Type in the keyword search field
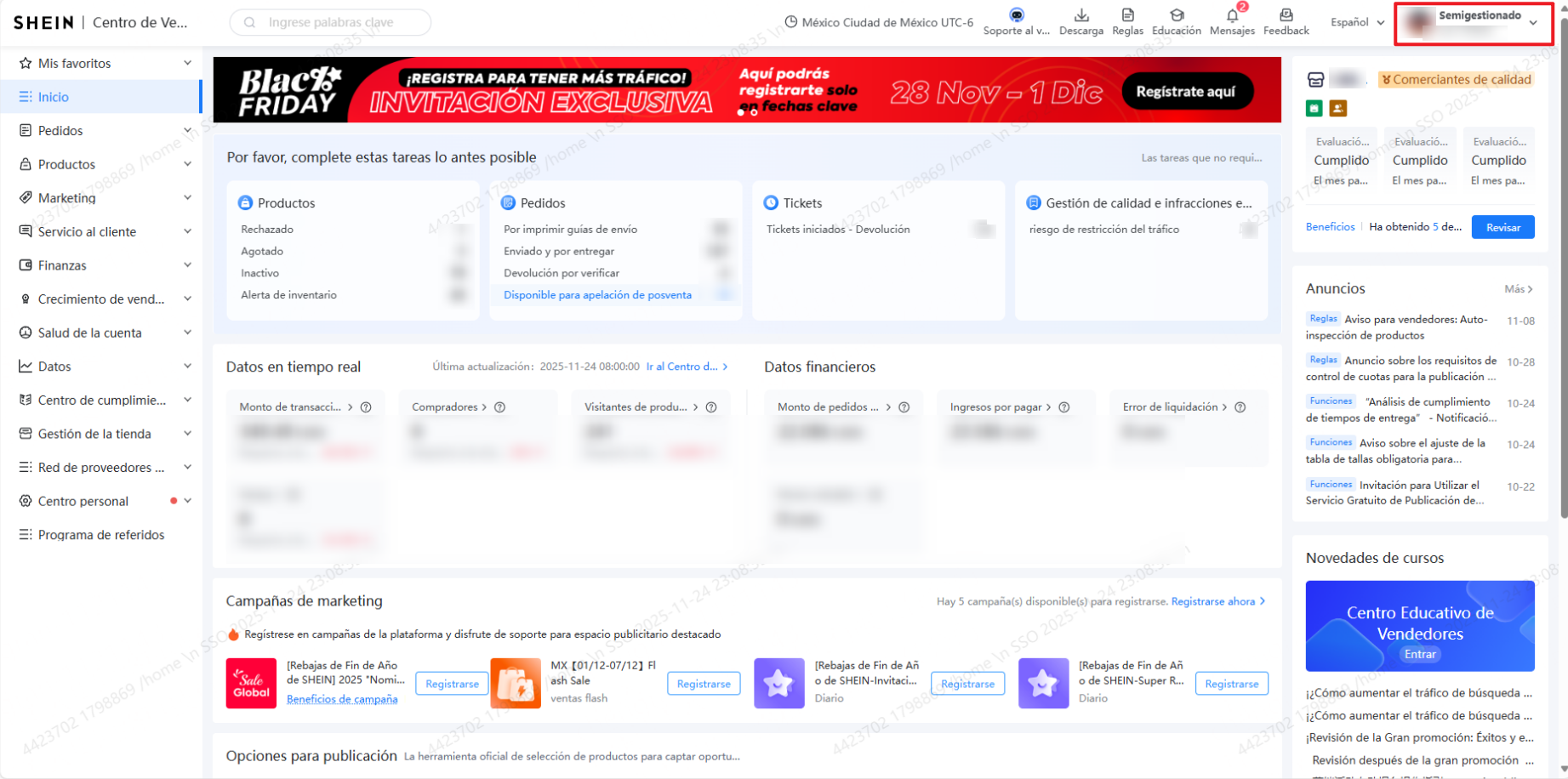 340,23
